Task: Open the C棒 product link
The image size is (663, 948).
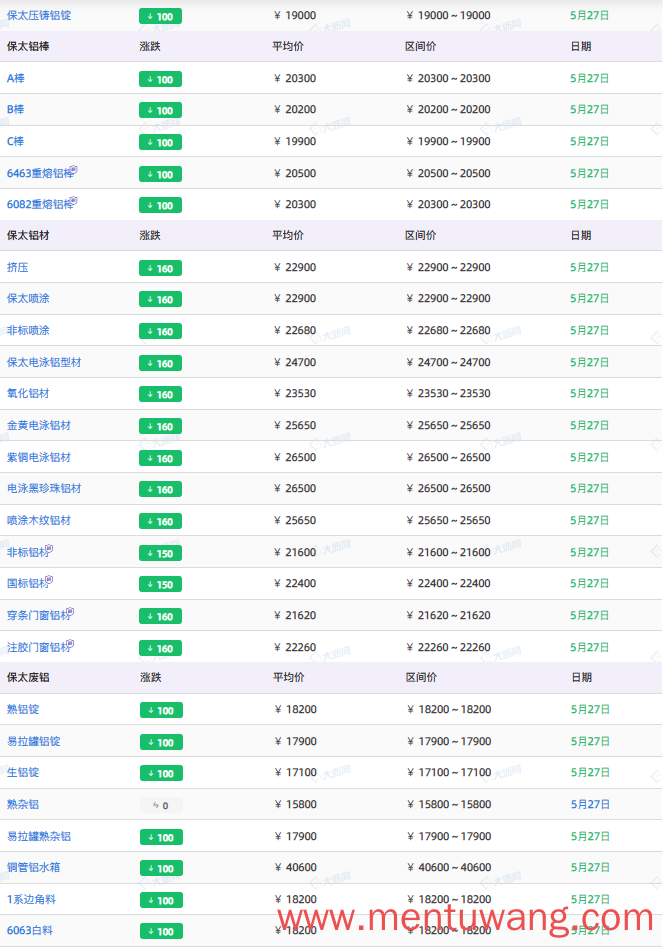Action: click(16, 141)
